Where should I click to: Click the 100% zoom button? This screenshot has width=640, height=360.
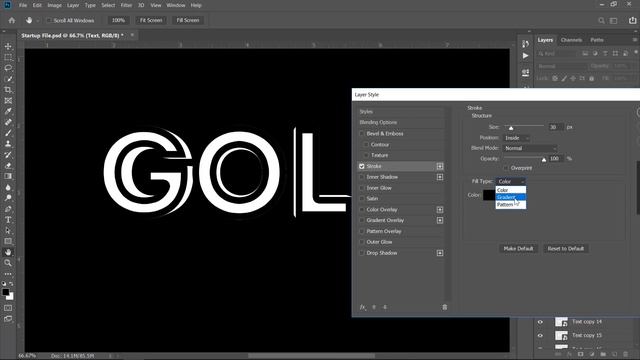click(x=118, y=20)
